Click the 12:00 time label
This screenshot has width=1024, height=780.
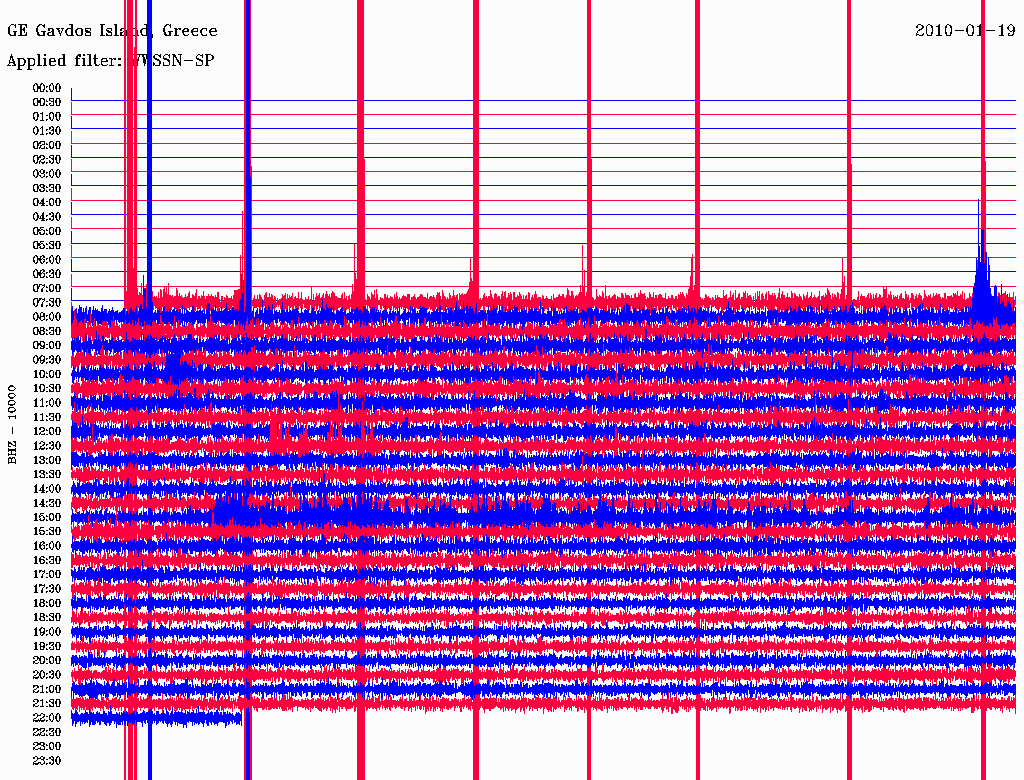pos(47,432)
